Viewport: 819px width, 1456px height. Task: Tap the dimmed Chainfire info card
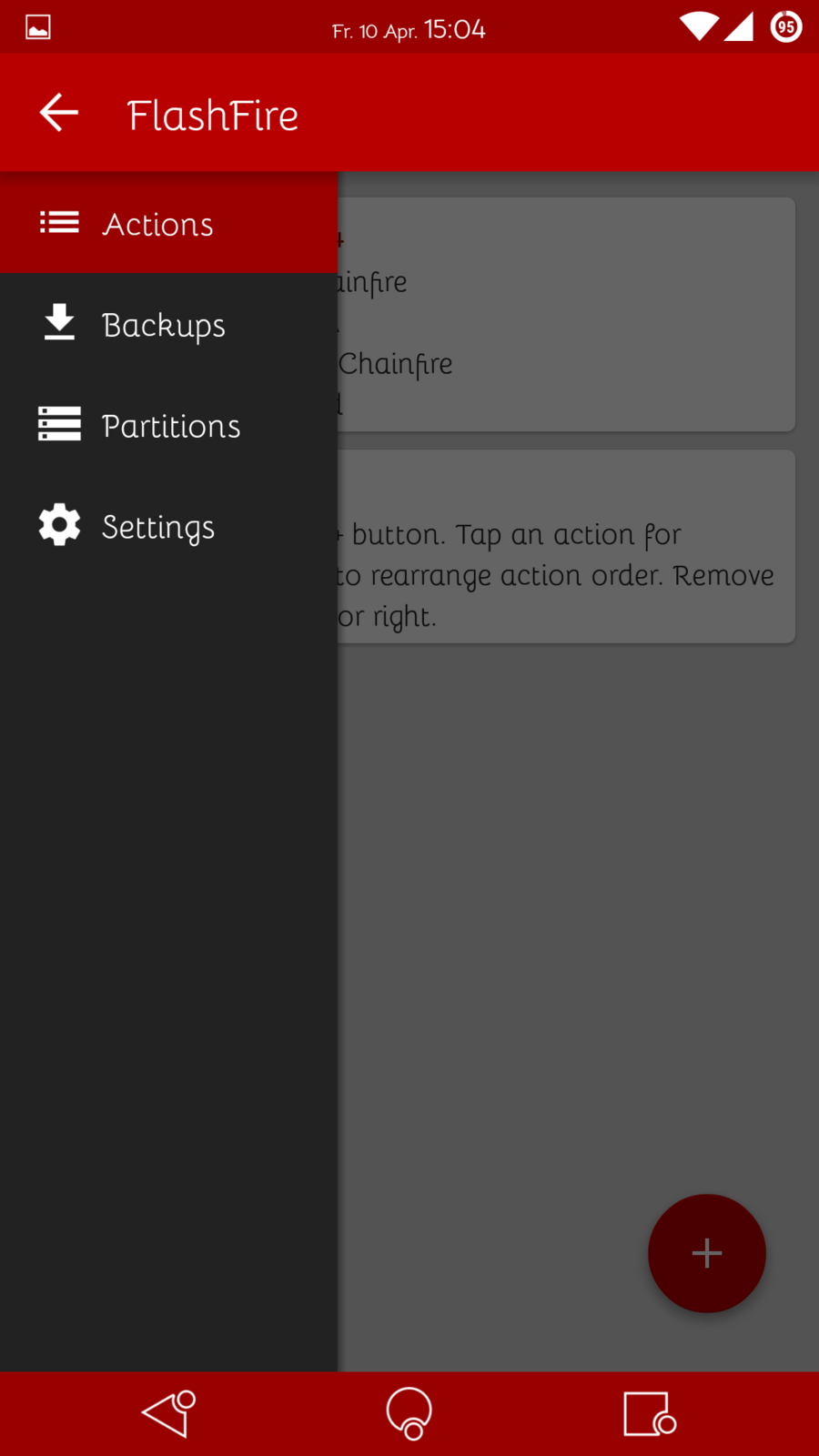[x=566, y=315]
